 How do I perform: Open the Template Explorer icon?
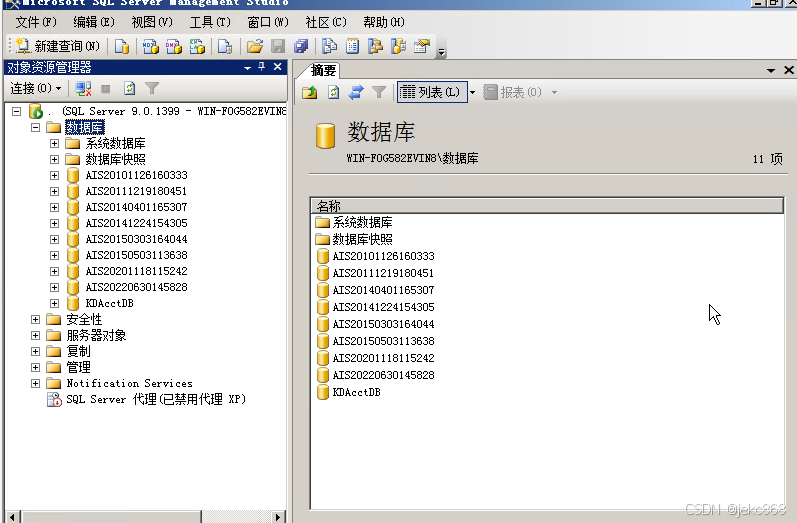(x=398, y=46)
